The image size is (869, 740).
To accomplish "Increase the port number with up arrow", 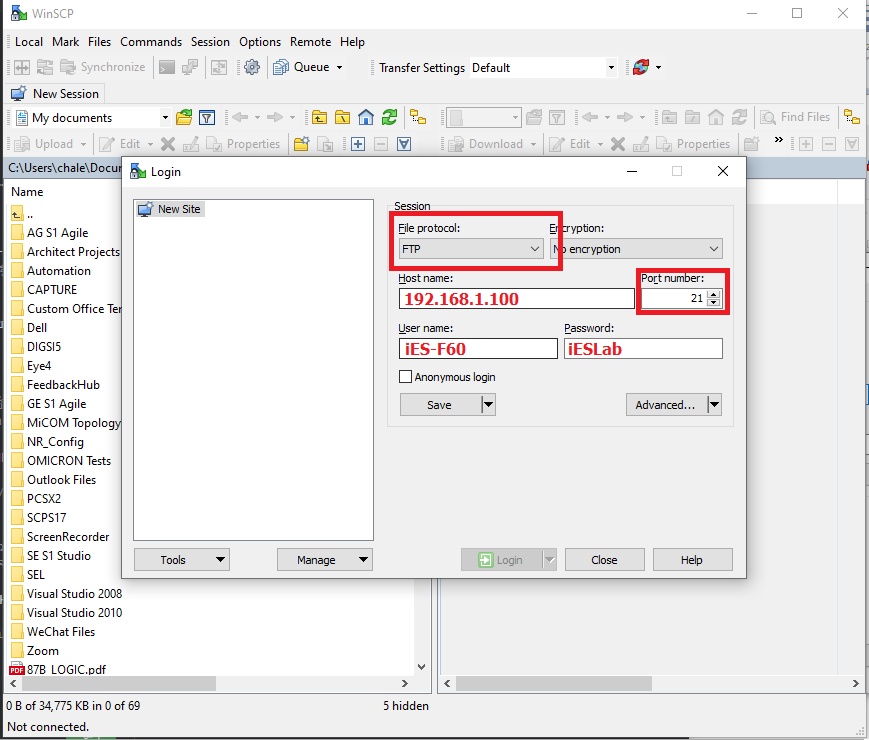I will point(713,294).
